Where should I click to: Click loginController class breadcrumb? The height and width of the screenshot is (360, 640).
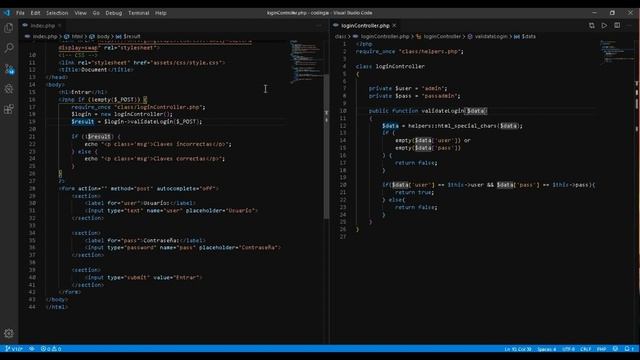point(442,36)
